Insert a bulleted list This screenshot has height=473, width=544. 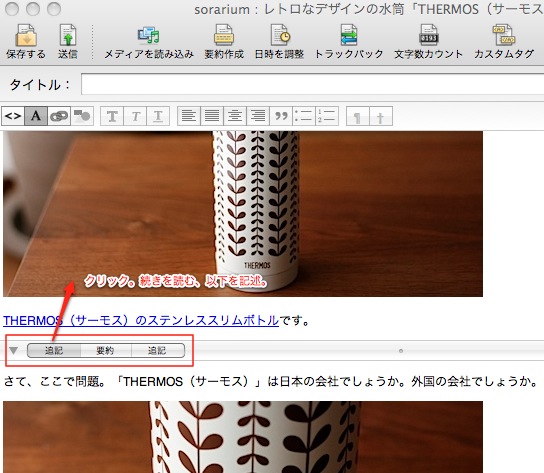pos(304,116)
